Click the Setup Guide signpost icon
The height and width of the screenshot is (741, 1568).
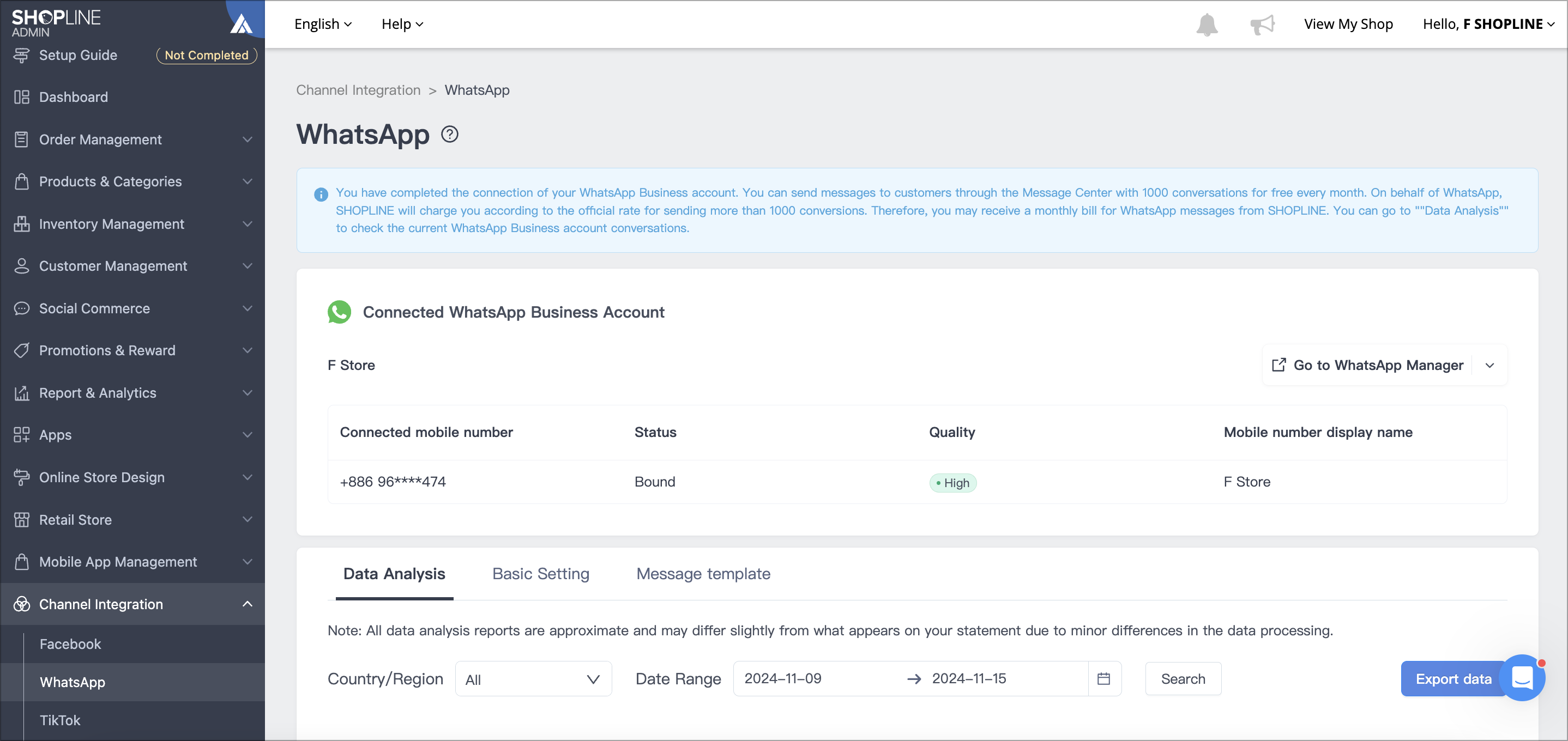[x=21, y=56]
